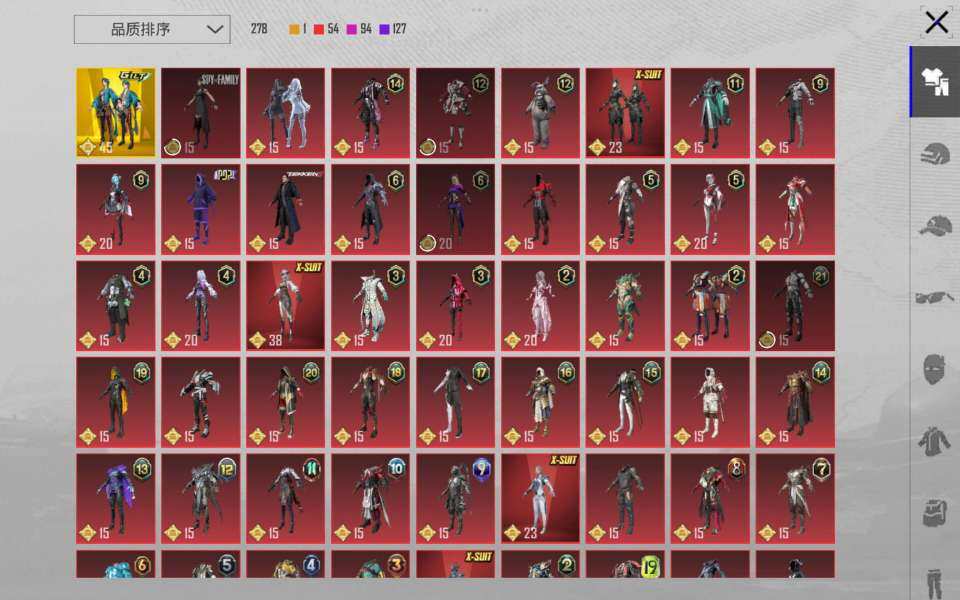
Task: Open the jacket tops category icon
Action: pos(934,441)
